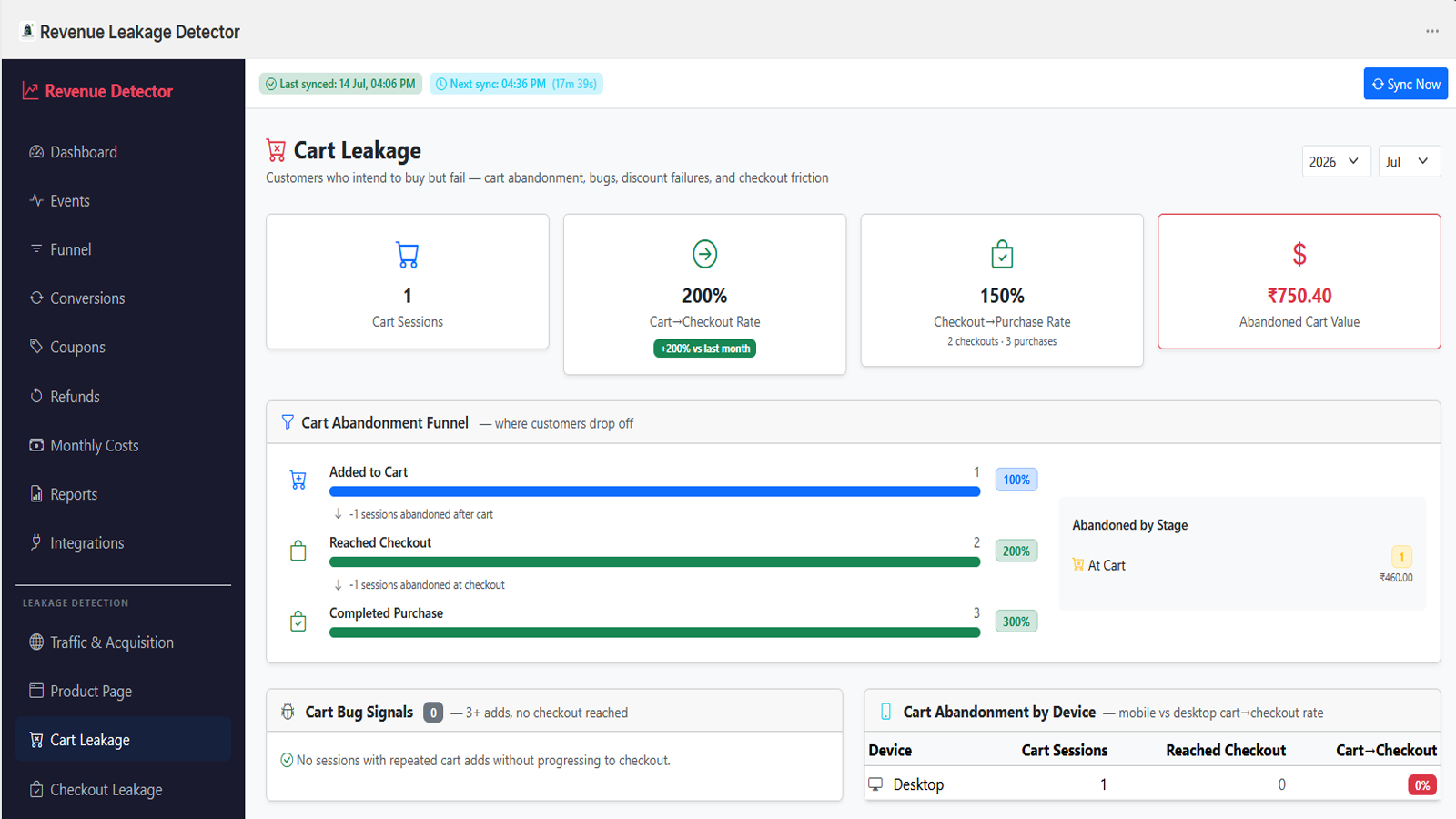The width and height of the screenshot is (1456, 819).
Task: Click the Last synced status badge
Action: pyautogui.click(x=340, y=84)
